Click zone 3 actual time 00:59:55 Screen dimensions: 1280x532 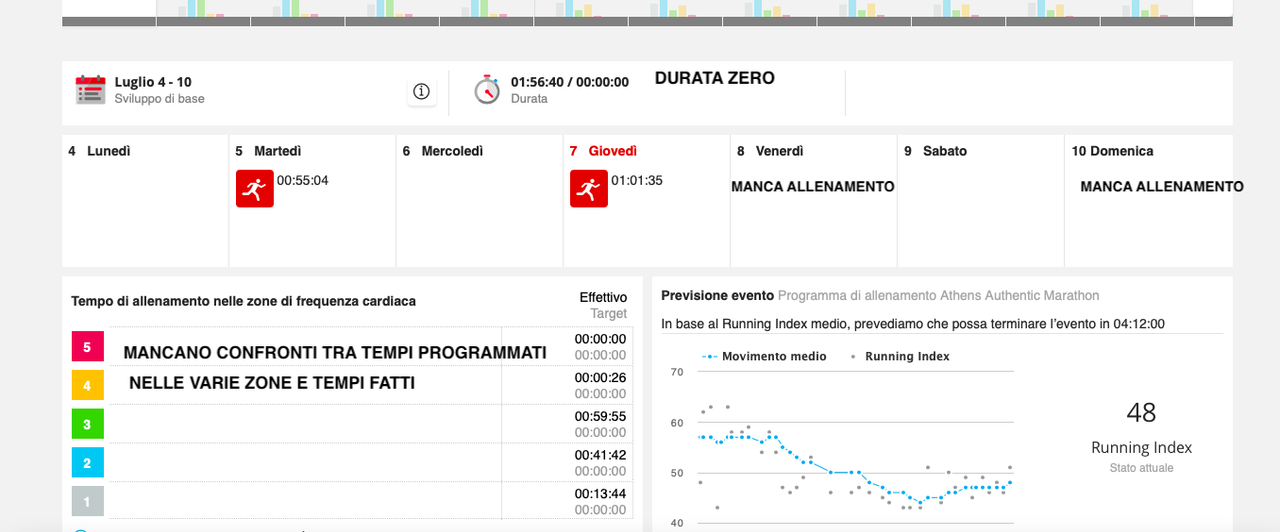point(600,417)
